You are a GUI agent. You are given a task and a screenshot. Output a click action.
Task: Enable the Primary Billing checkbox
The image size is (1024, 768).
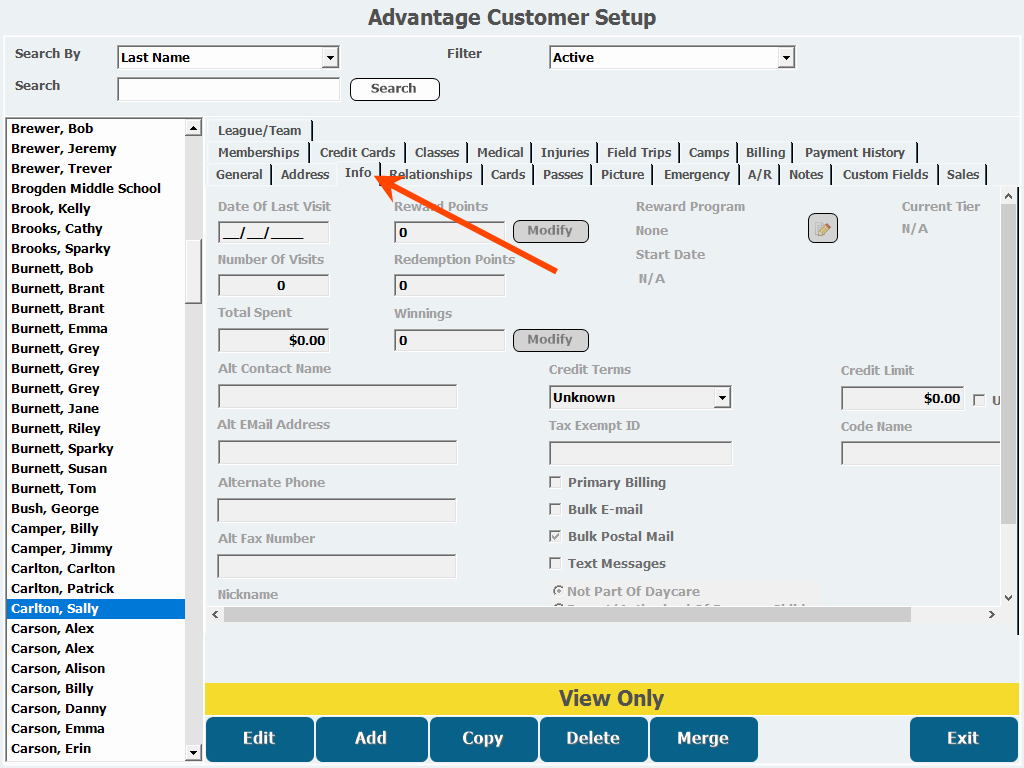[x=555, y=483]
